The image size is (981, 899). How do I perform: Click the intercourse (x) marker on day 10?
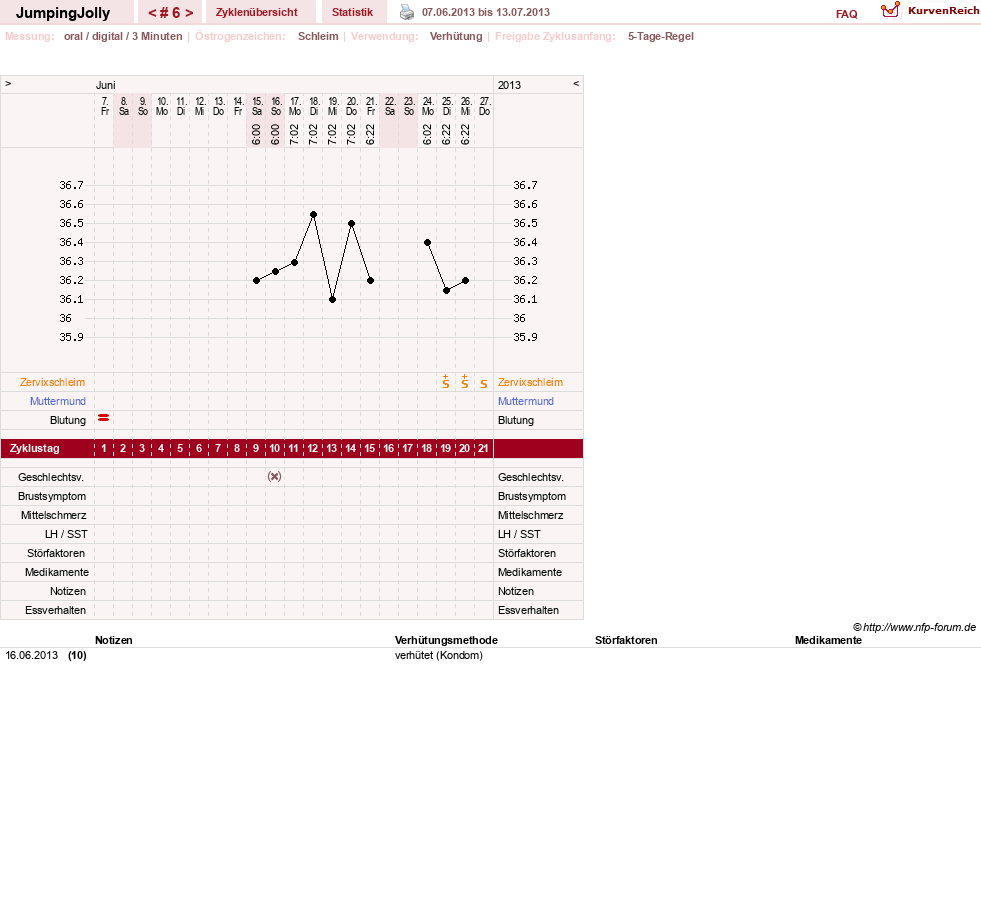(274, 476)
